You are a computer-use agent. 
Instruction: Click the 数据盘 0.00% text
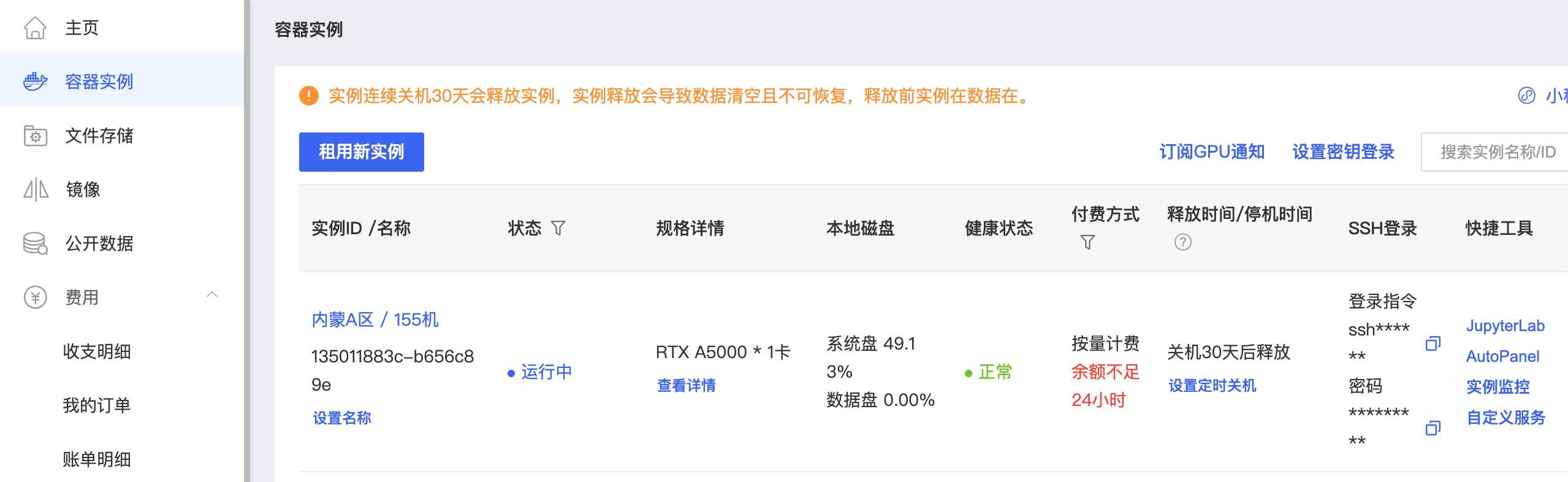coord(880,400)
